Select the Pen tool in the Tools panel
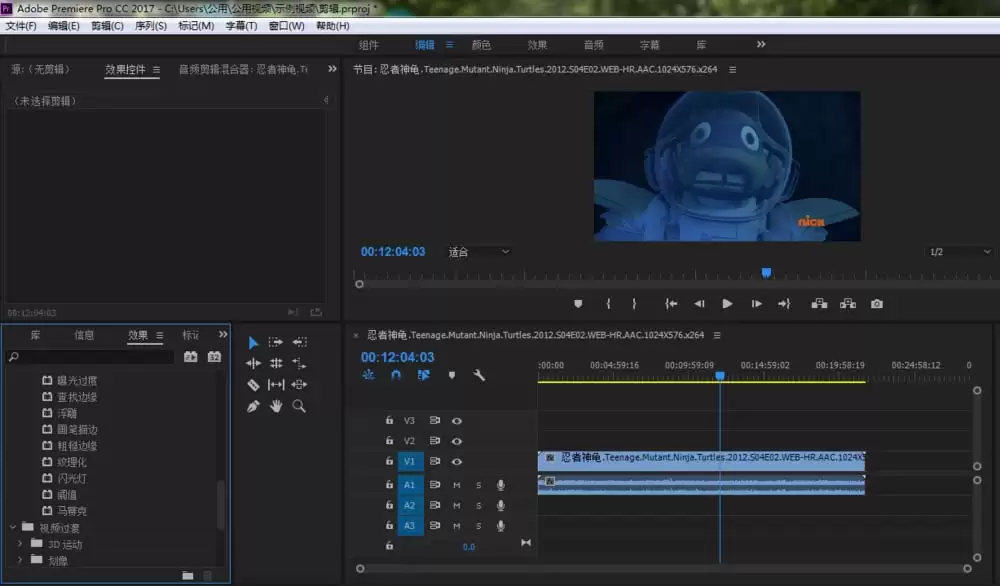 [x=253, y=406]
